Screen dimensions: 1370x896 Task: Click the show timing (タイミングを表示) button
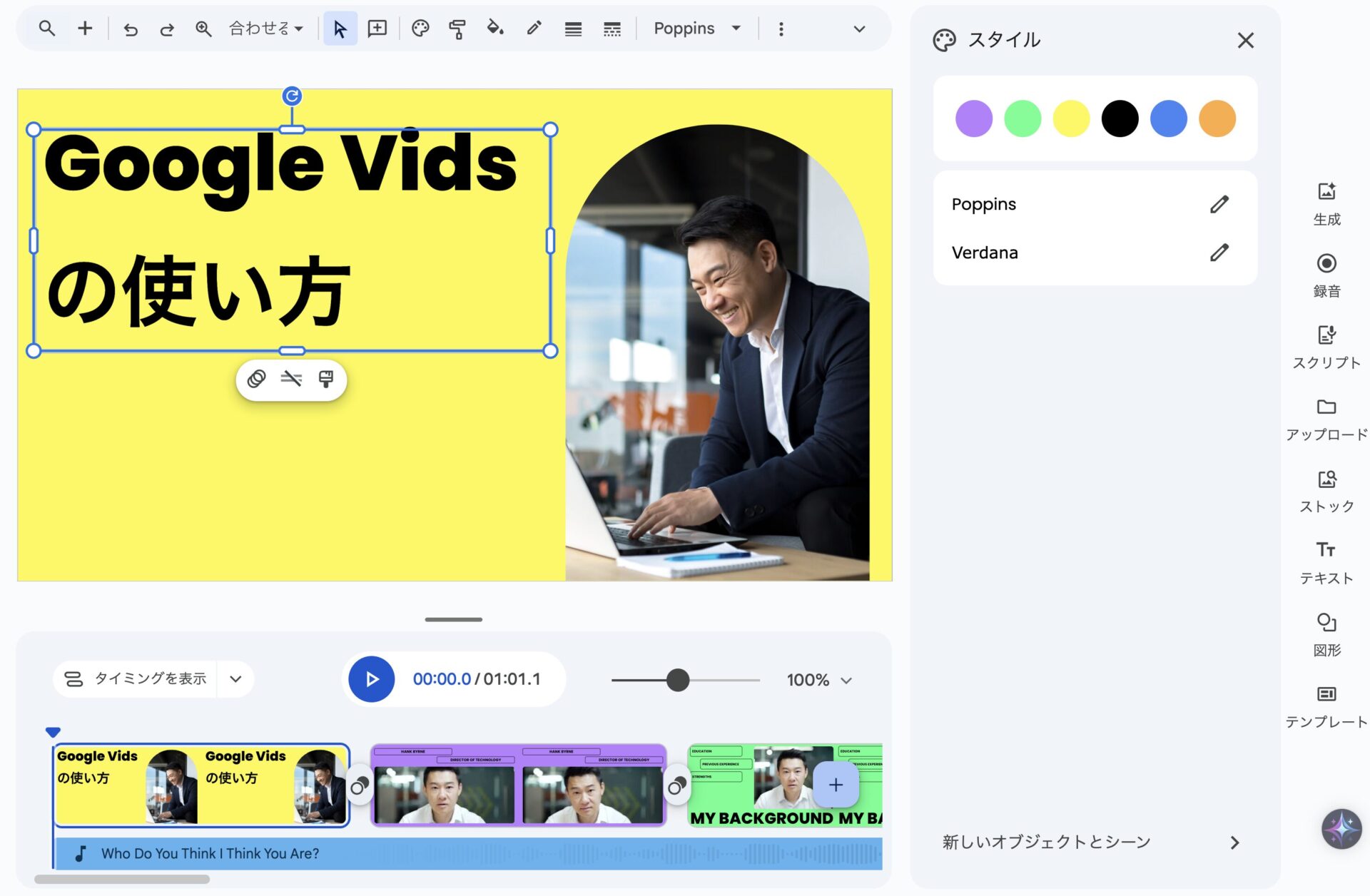pyautogui.click(x=136, y=678)
